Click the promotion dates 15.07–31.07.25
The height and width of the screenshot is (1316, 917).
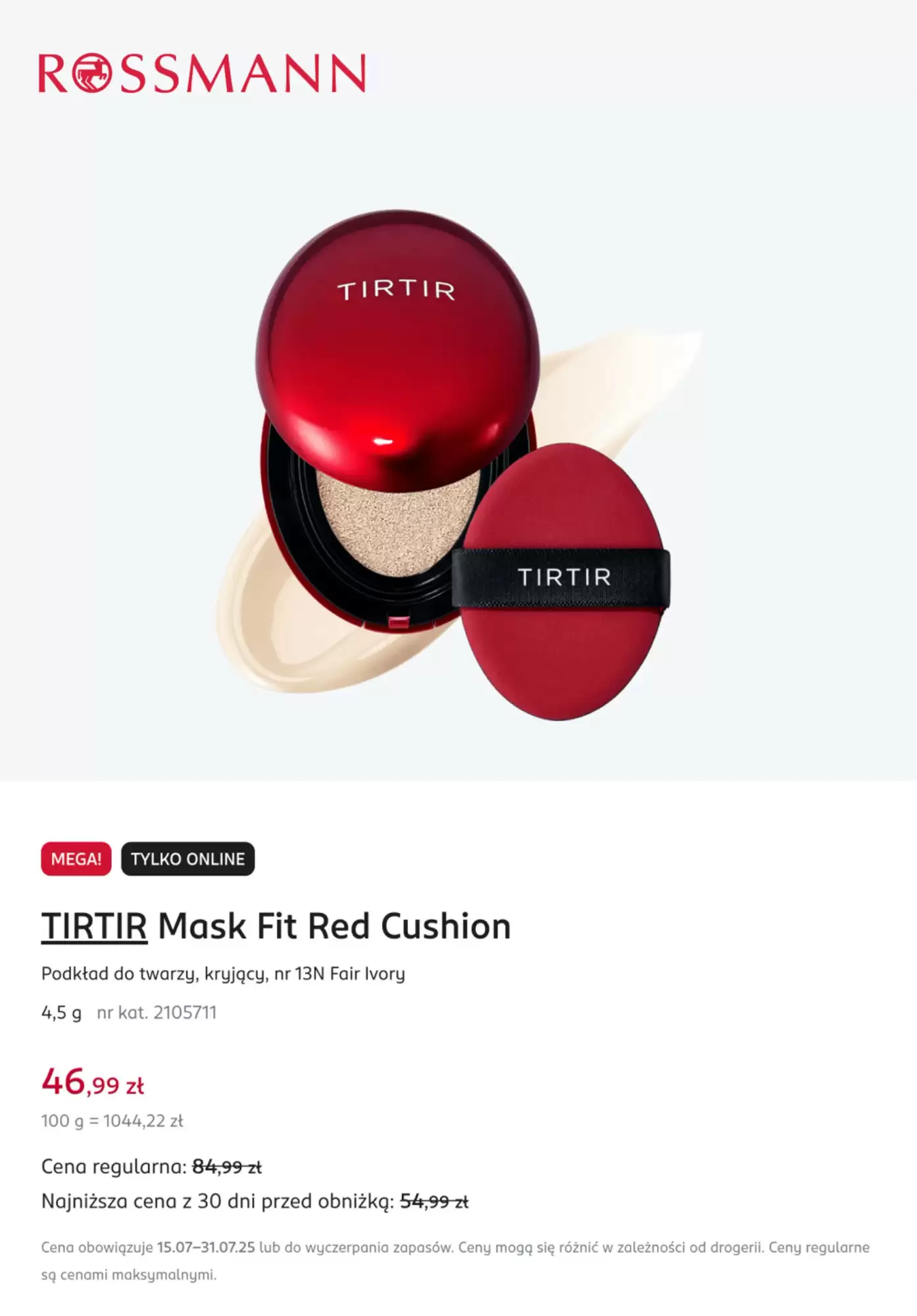pyautogui.click(x=206, y=1247)
